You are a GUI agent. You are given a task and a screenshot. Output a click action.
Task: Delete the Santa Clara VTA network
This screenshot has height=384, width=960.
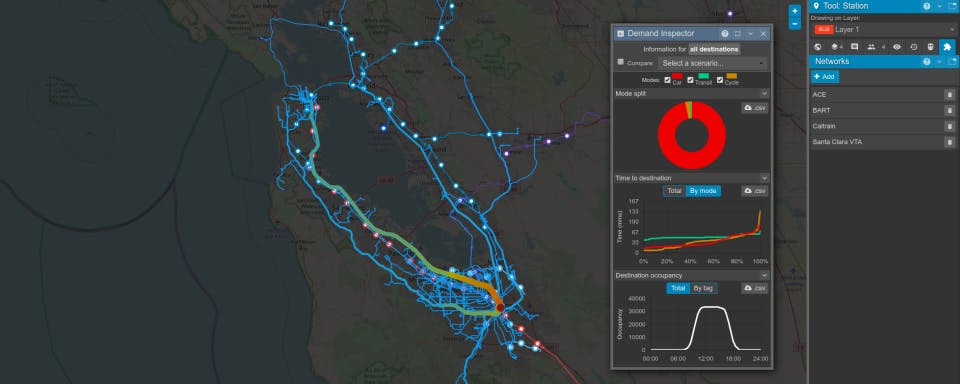click(x=949, y=142)
